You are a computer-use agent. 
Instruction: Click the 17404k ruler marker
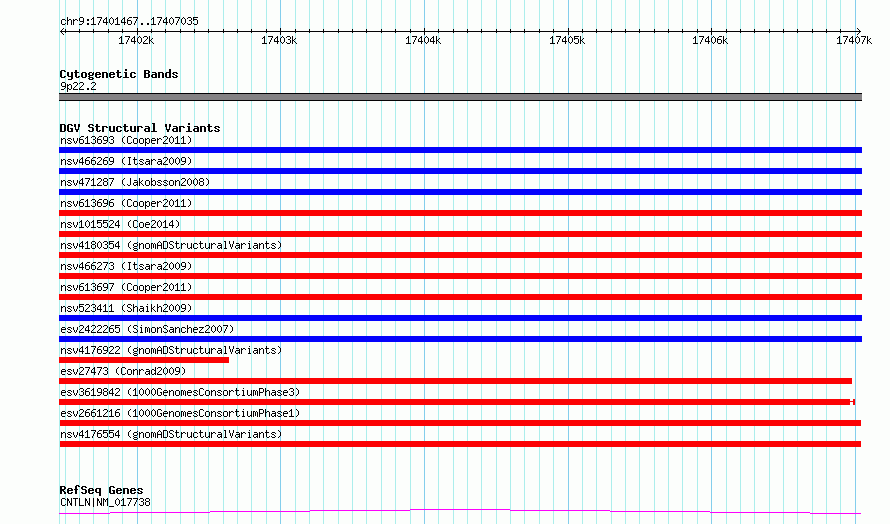[x=423, y=40]
